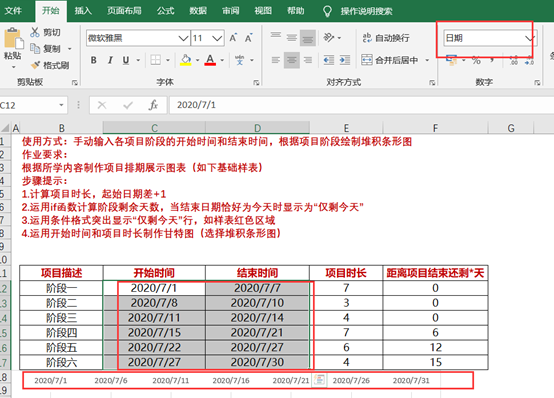Toggle Wrap Text (自动换行)
Image resolution: width=554 pixels, height=398 pixels.
click(386, 38)
